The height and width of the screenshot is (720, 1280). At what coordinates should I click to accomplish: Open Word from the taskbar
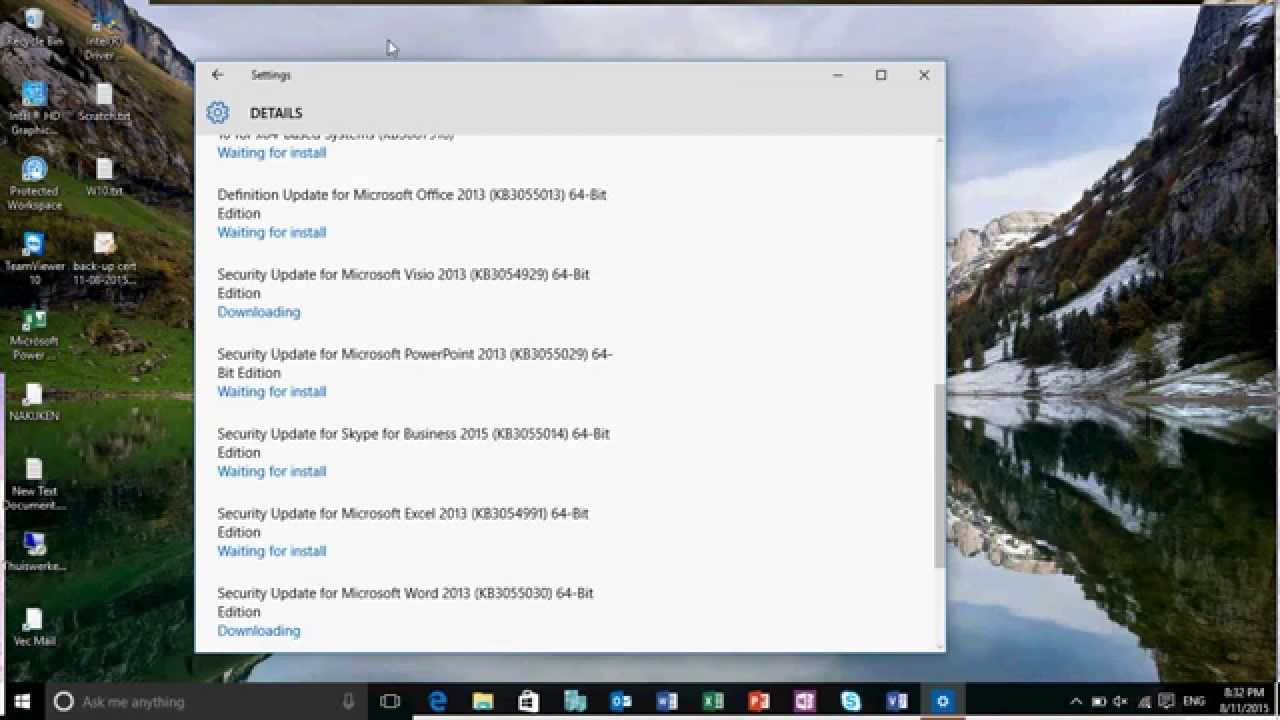pyautogui.click(x=667, y=702)
